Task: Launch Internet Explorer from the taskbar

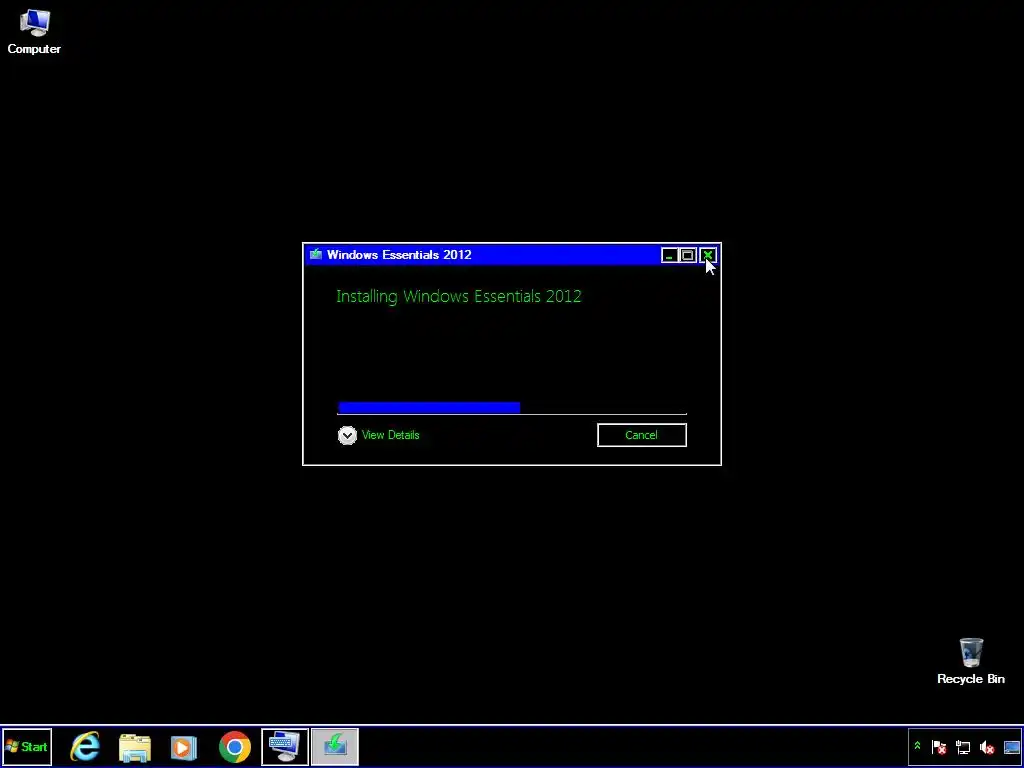Action: [86, 746]
